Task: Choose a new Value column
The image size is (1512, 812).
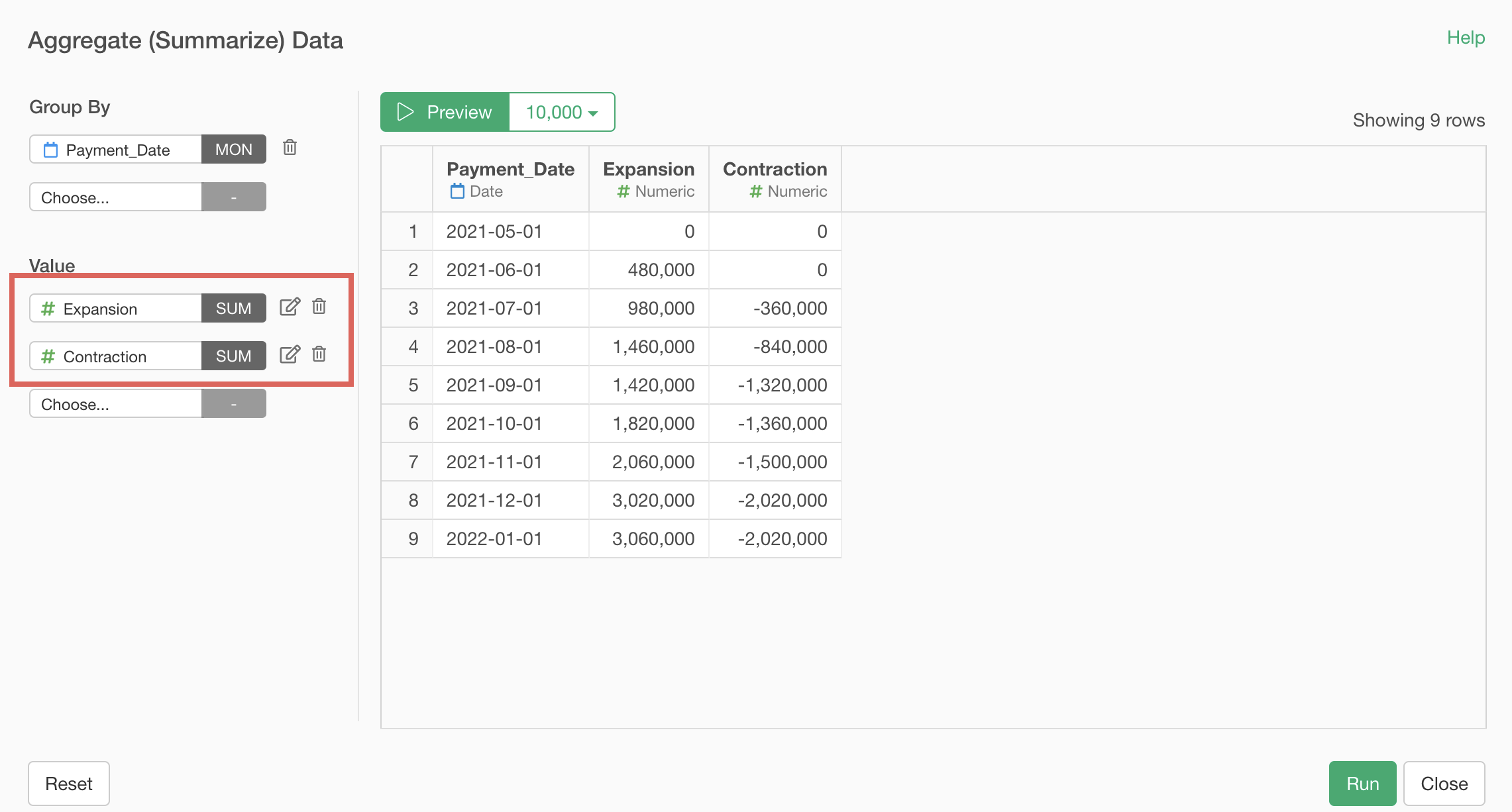Action: click(115, 404)
